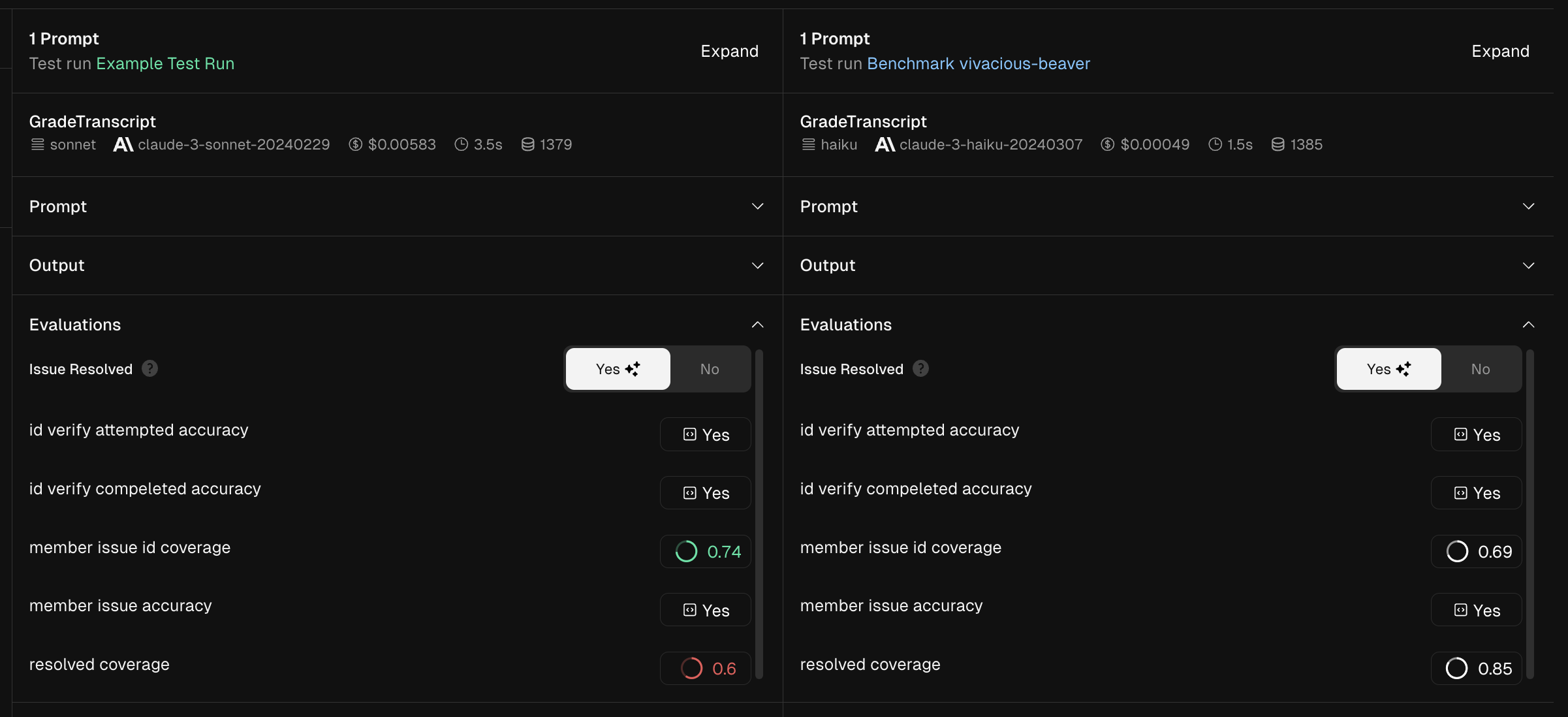Screen dimensions: 1568x717
Task: Click the Anthropic logo next to claude-3-sonnet
Action: 123,144
